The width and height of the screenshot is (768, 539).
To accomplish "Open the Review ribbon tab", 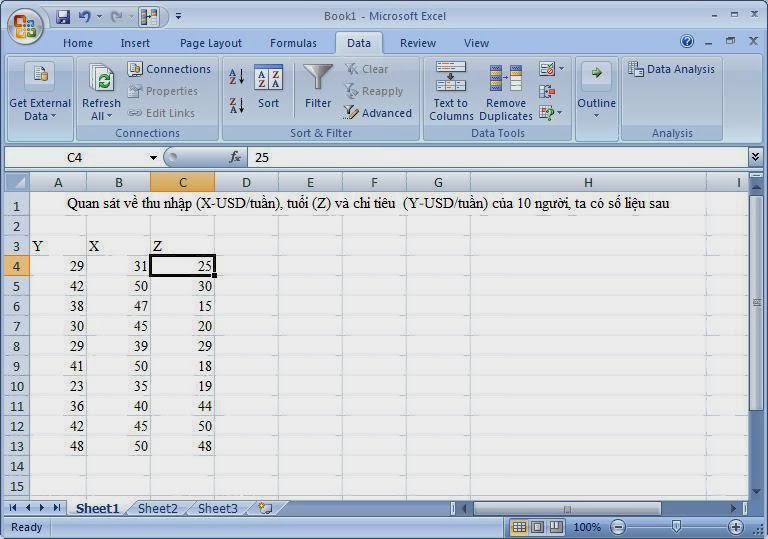I will (418, 43).
